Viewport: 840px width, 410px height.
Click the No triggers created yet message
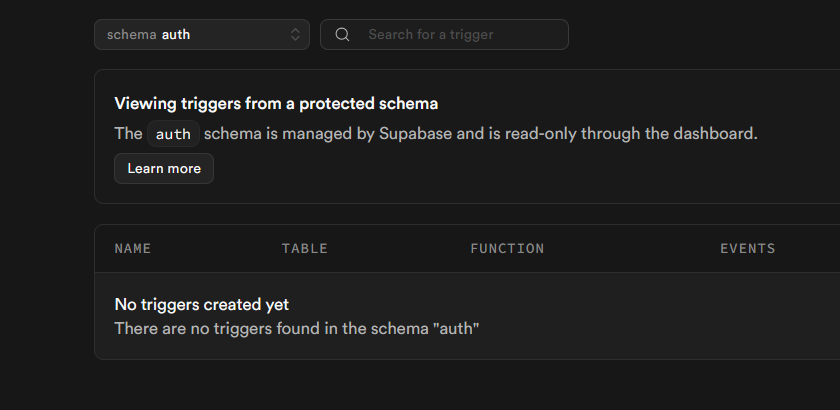[201, 304]
